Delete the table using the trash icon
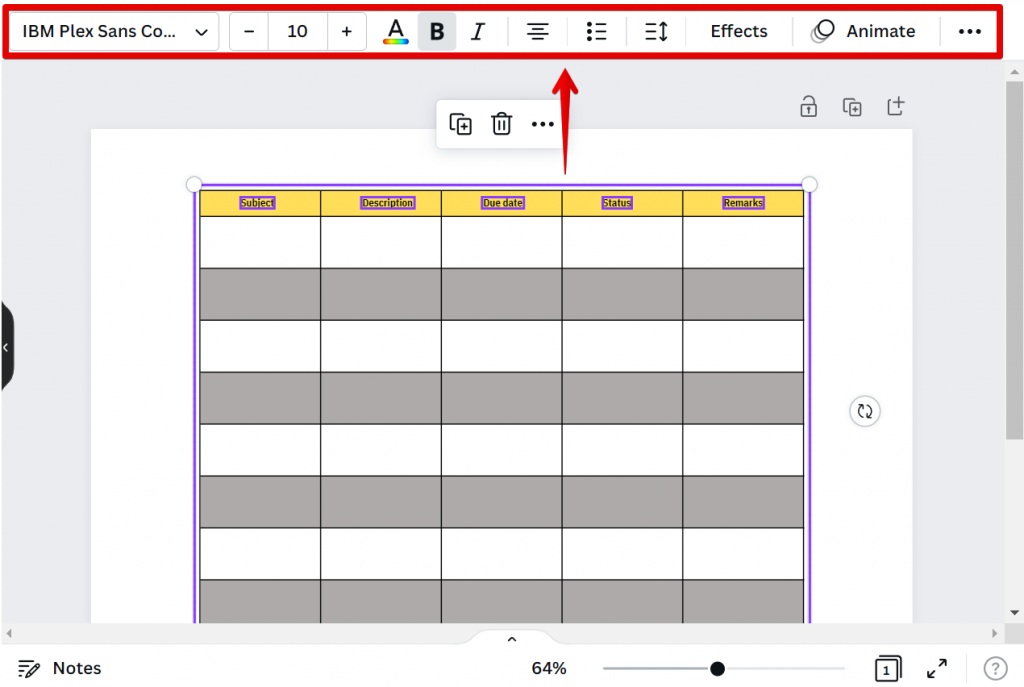 point(500,123)
